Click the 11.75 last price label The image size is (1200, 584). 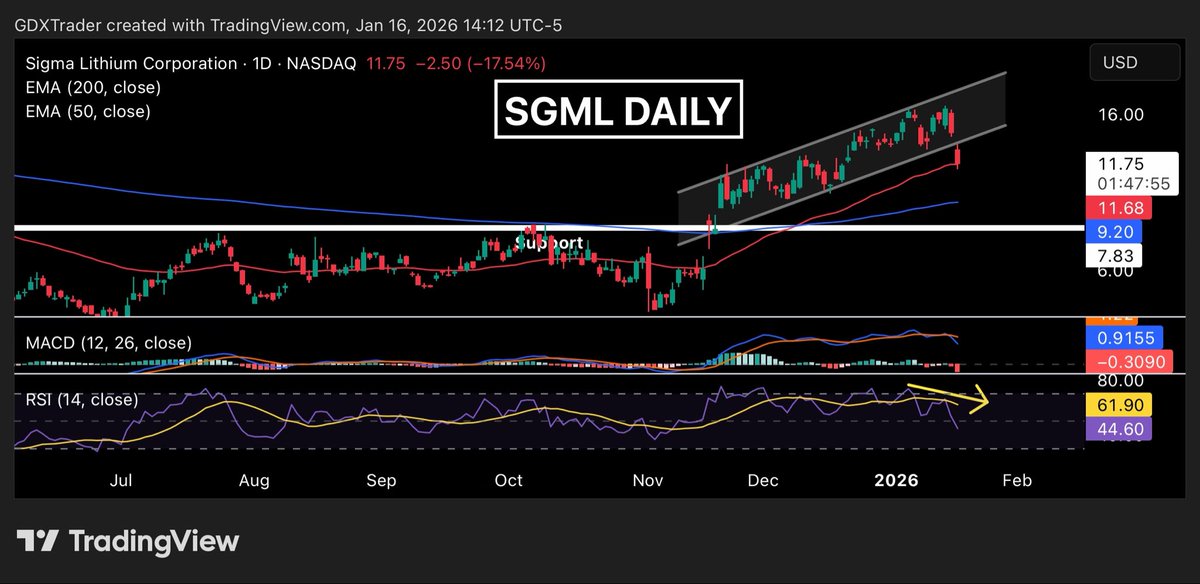(1121, 164)
